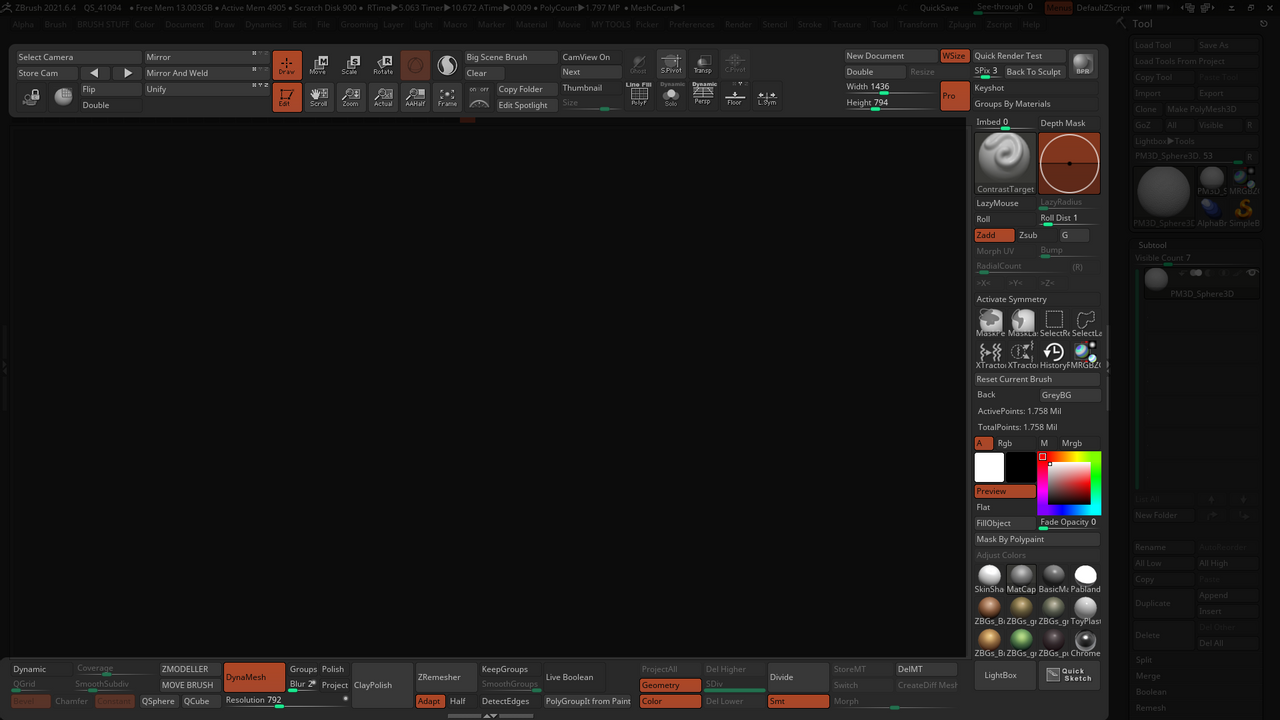
Task: Open the Render menu
Action: [739, 24]
